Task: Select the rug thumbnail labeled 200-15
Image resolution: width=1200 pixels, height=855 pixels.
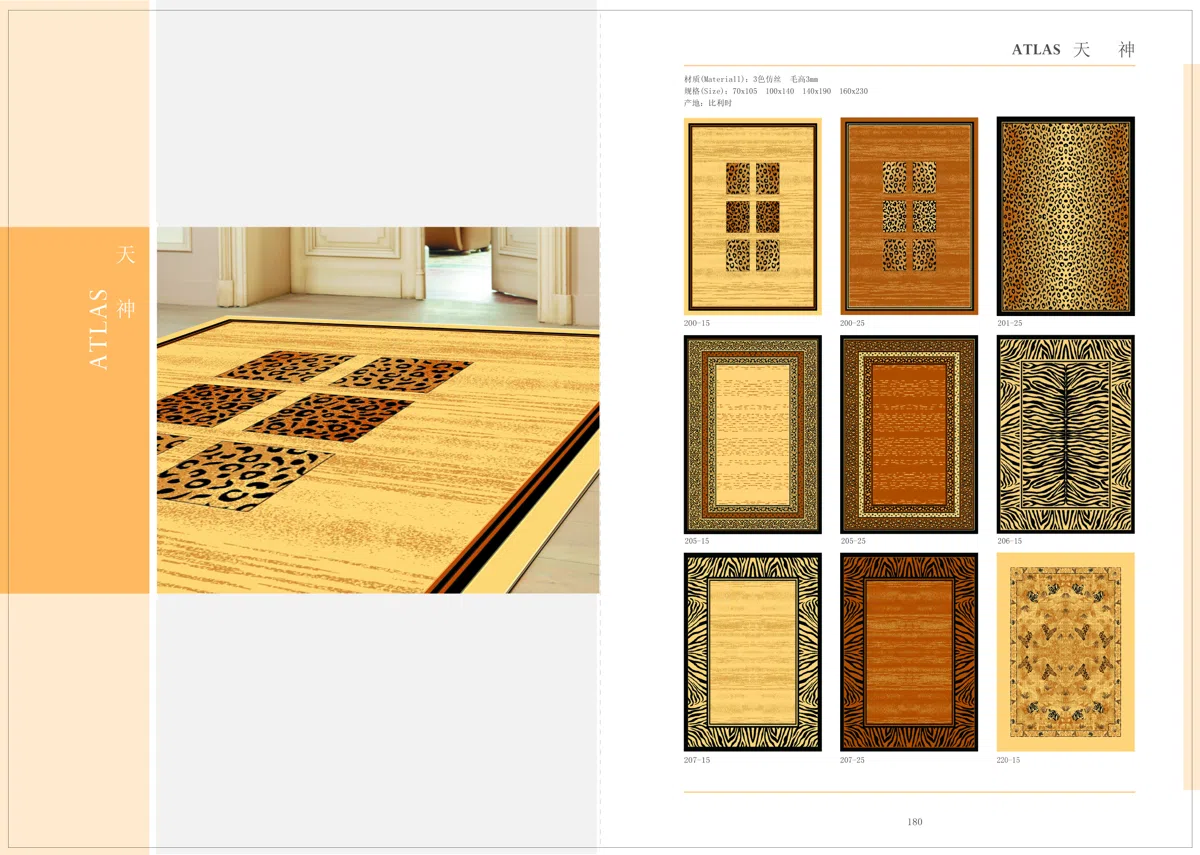Action: (x=753, y=216)
